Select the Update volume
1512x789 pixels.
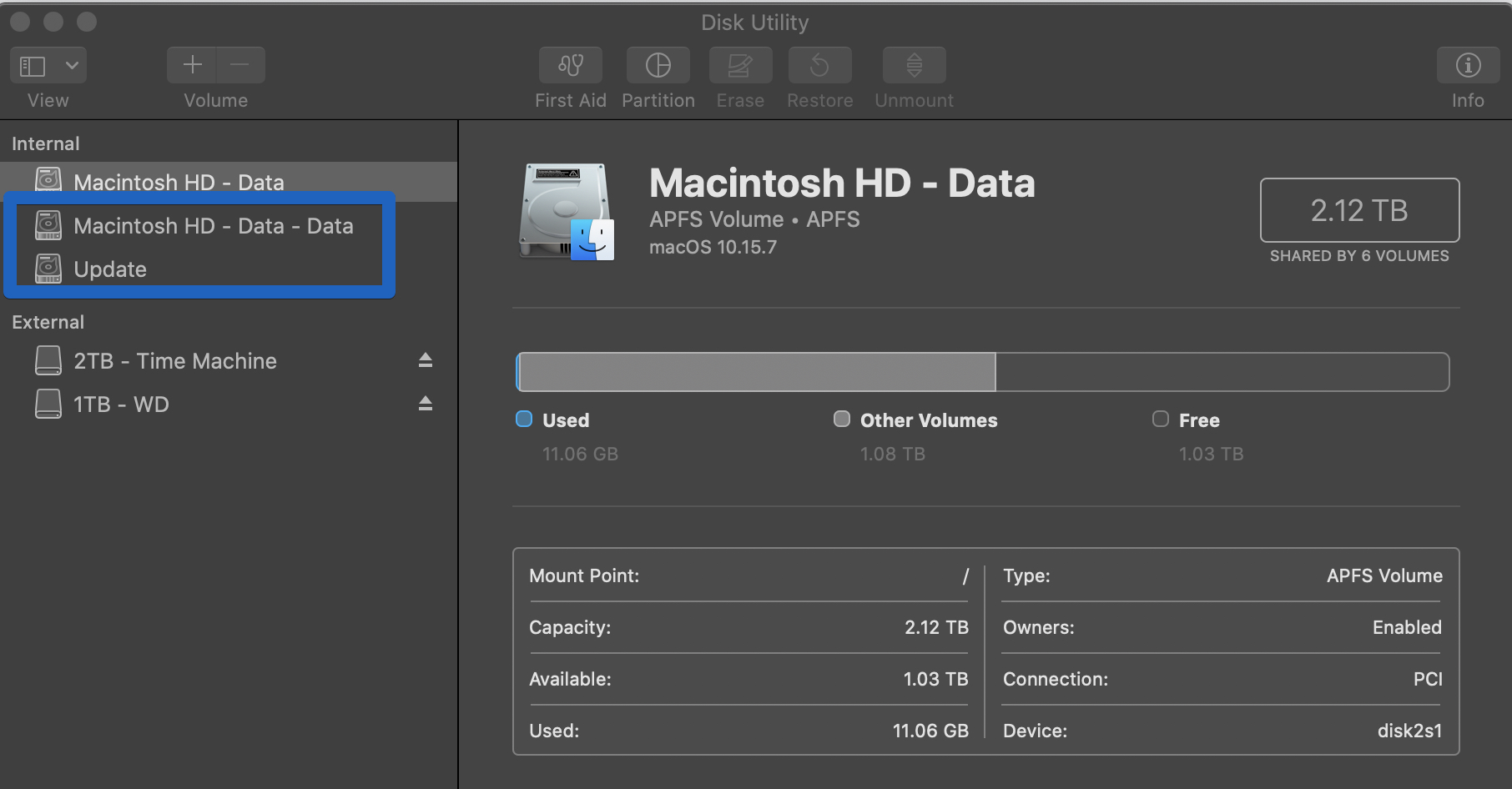110,269
